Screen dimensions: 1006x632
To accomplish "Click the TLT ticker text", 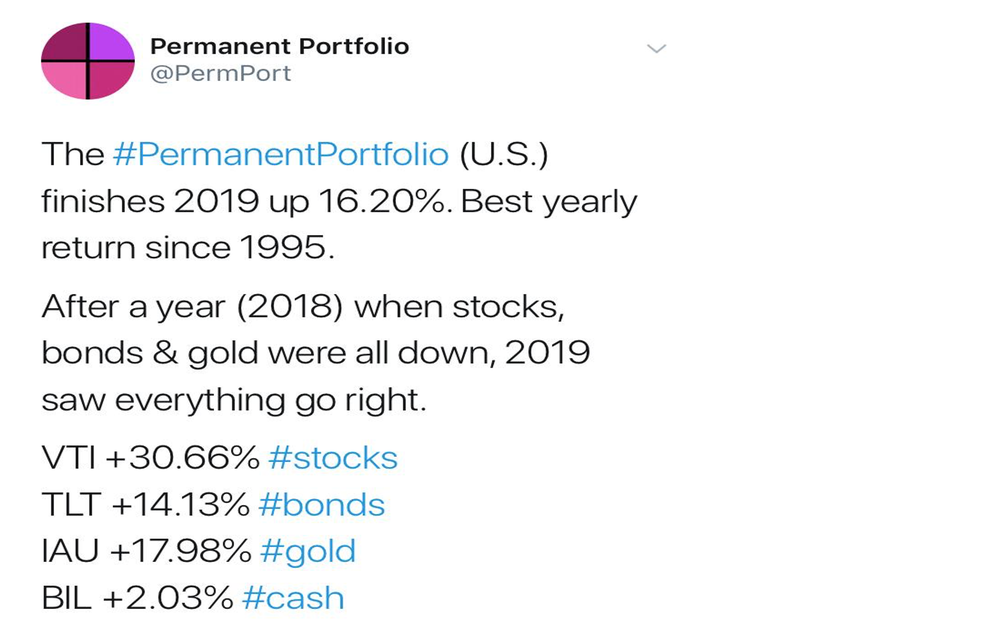I will tap(70, 505).
